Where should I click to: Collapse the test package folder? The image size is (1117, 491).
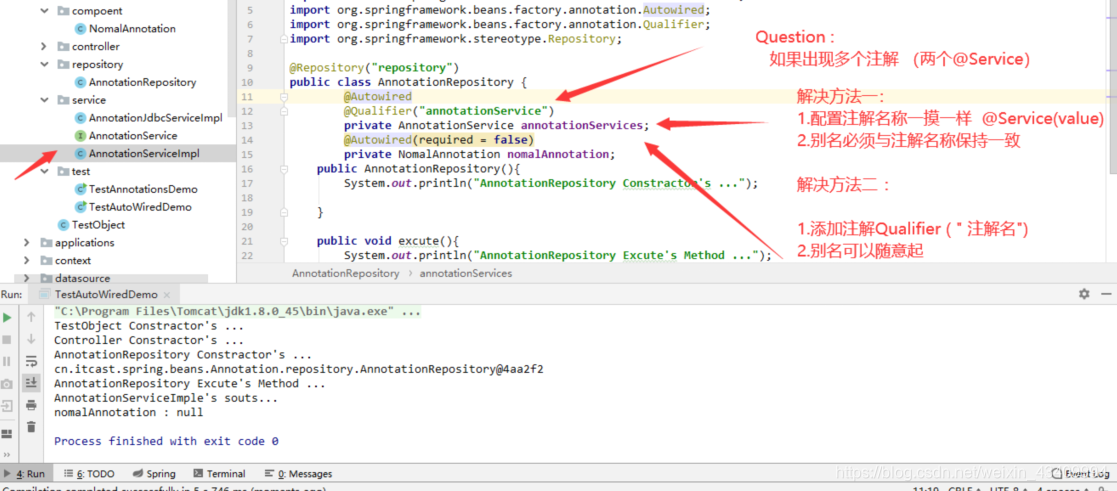point(45,171)
